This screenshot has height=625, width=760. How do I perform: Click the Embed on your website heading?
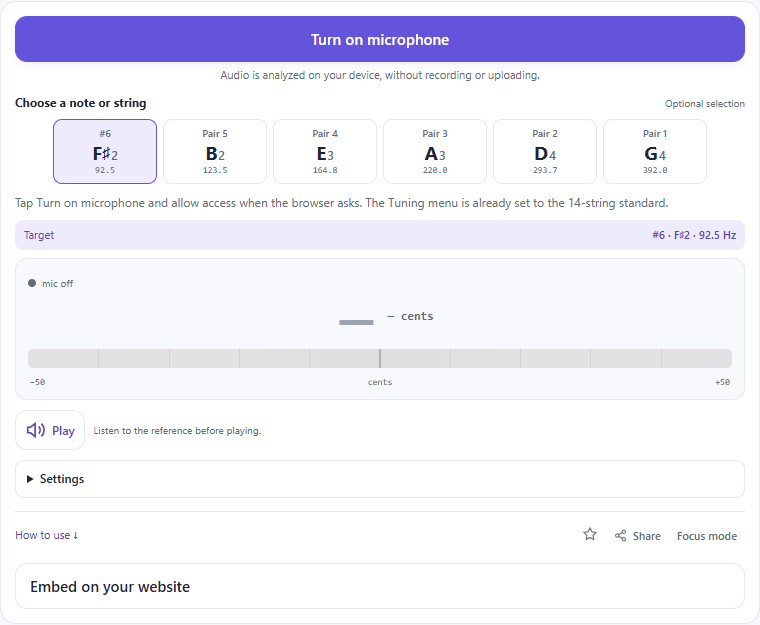110,587
